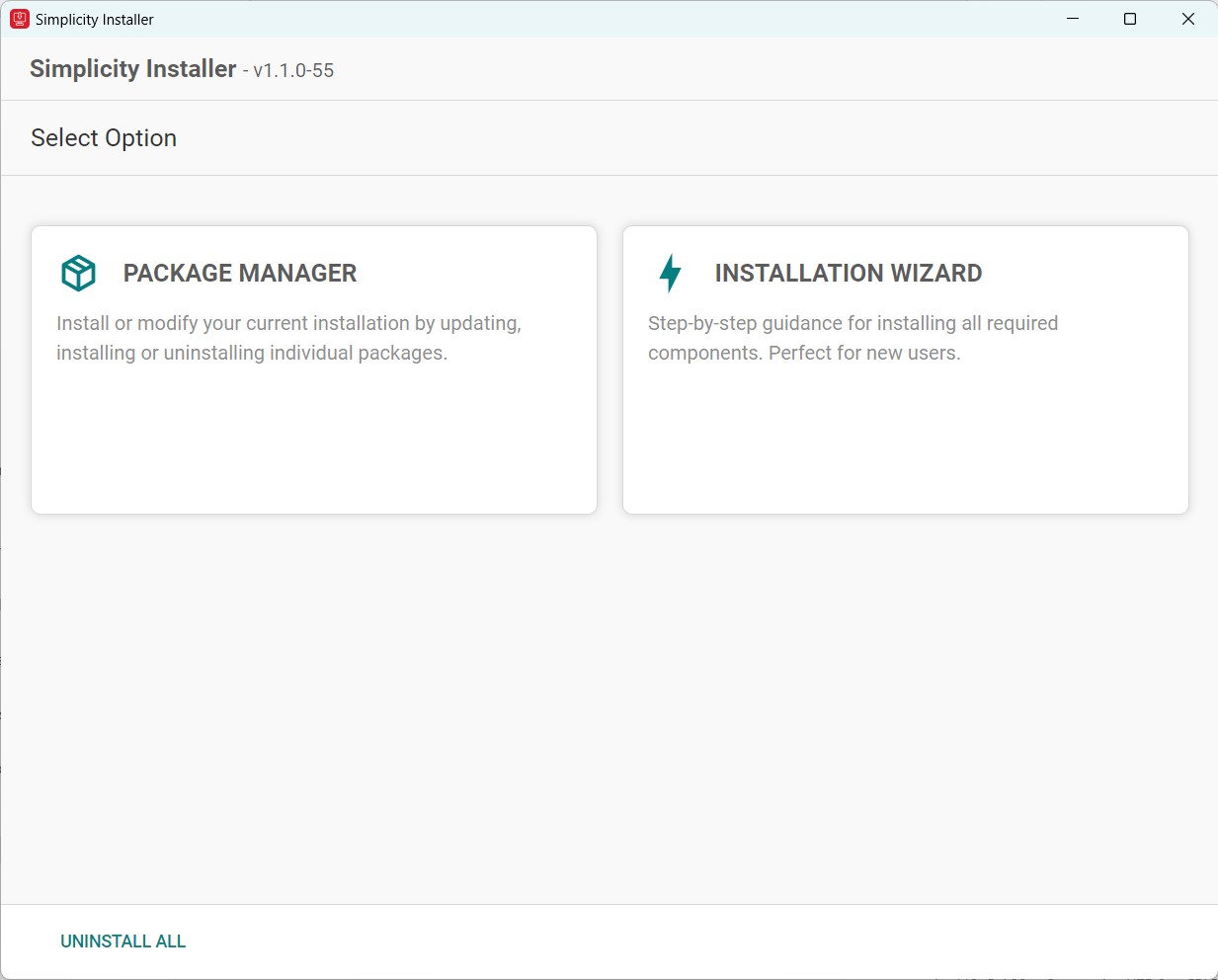Click inside the Package Manager card body
The image size is (1218, 980).
[313, 435]
